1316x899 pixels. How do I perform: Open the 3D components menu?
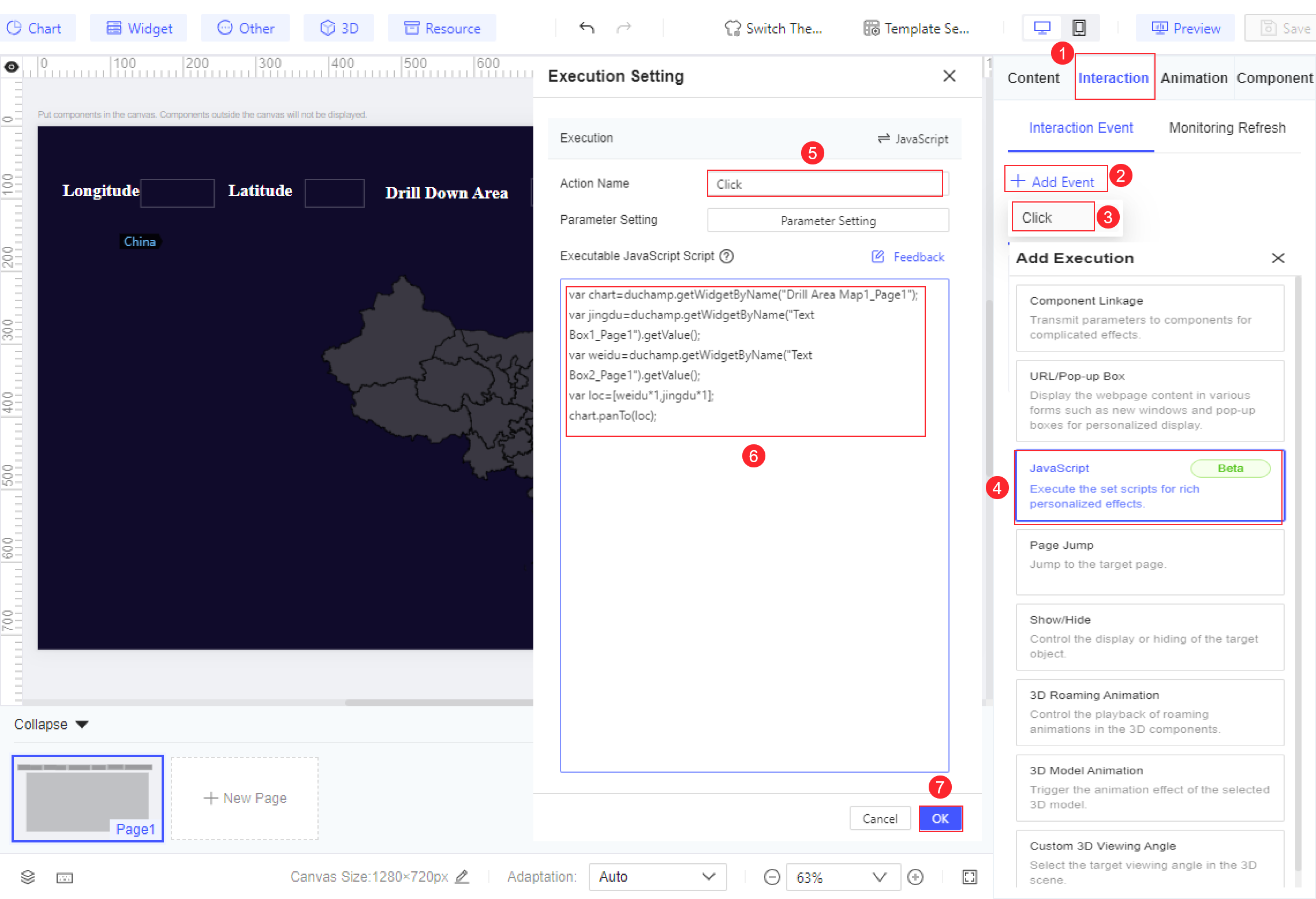(x=339, y=28)
